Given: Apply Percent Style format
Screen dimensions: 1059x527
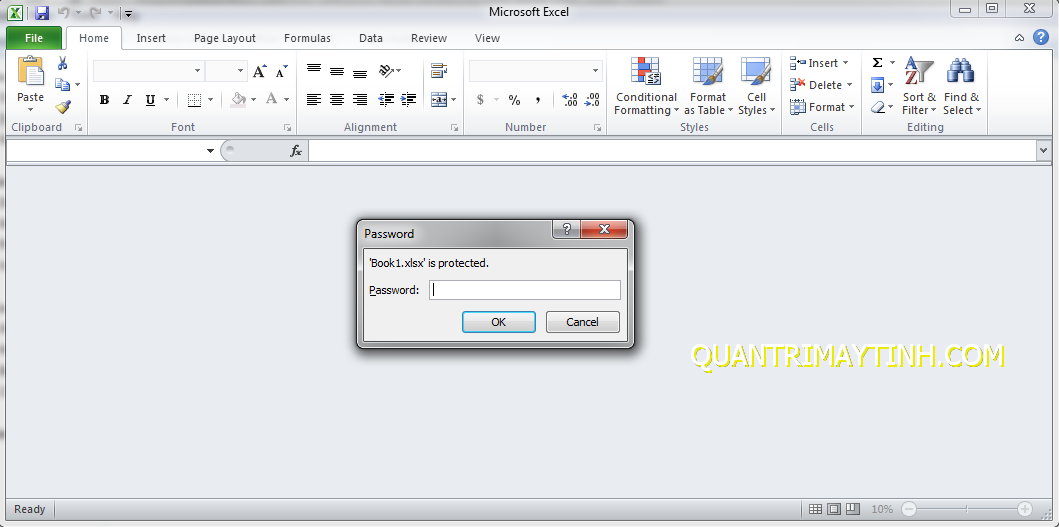Looking at the screenshot, I should click(x=515, y=100).
